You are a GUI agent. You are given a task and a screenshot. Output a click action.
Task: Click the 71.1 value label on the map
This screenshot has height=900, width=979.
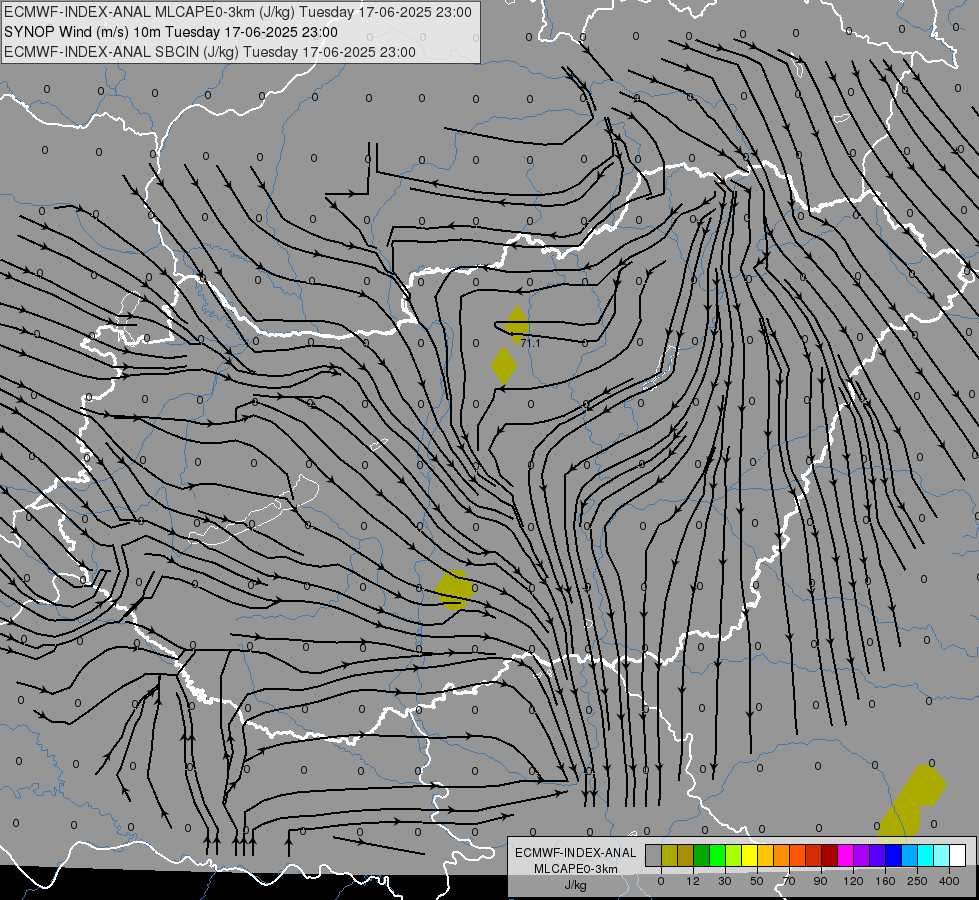[530, 344]
